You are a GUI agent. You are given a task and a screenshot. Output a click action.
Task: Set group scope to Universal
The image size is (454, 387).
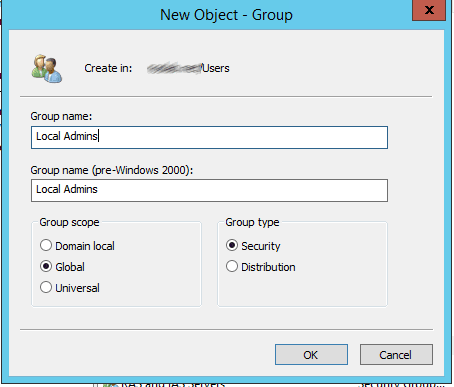[70, 288]
